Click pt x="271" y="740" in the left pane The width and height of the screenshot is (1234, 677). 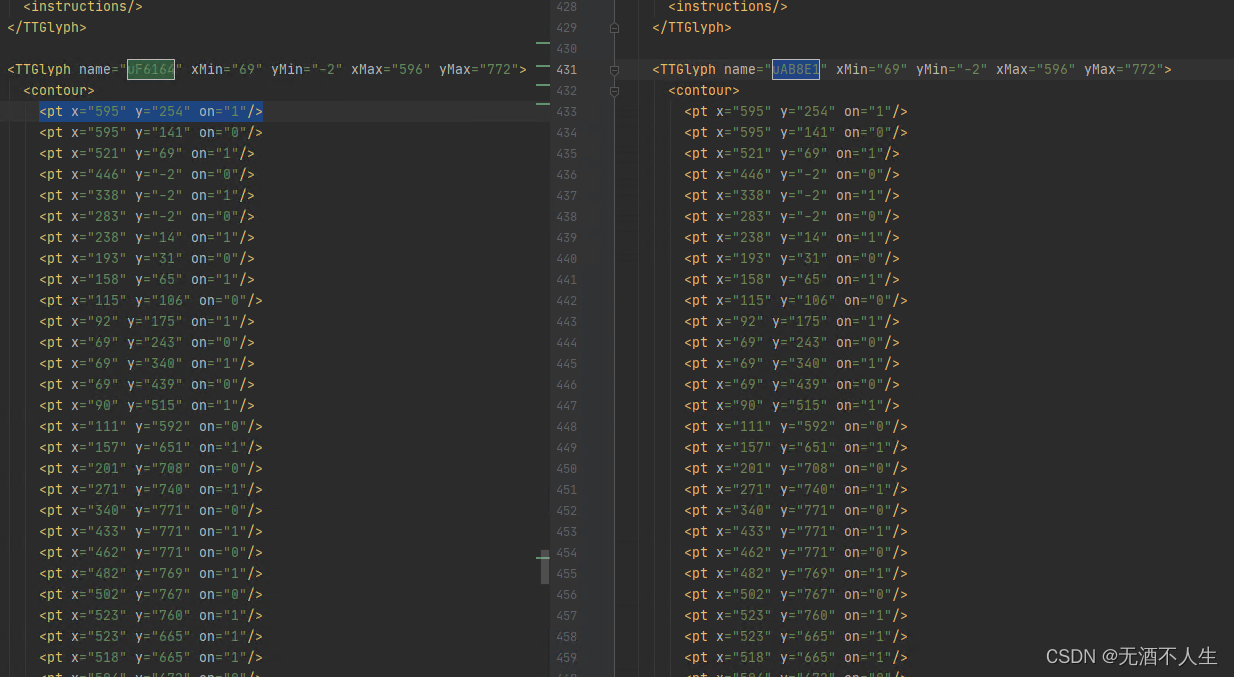tap(151, 489)
